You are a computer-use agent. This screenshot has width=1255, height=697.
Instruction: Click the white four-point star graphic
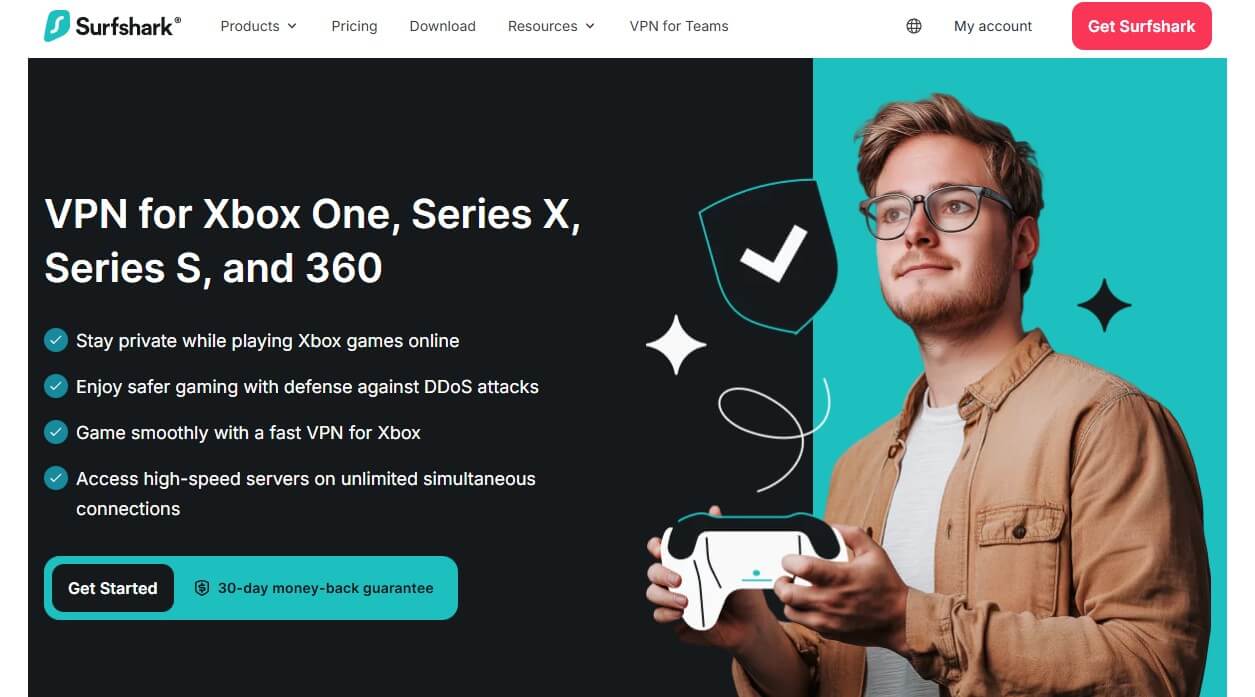point(677,345)
